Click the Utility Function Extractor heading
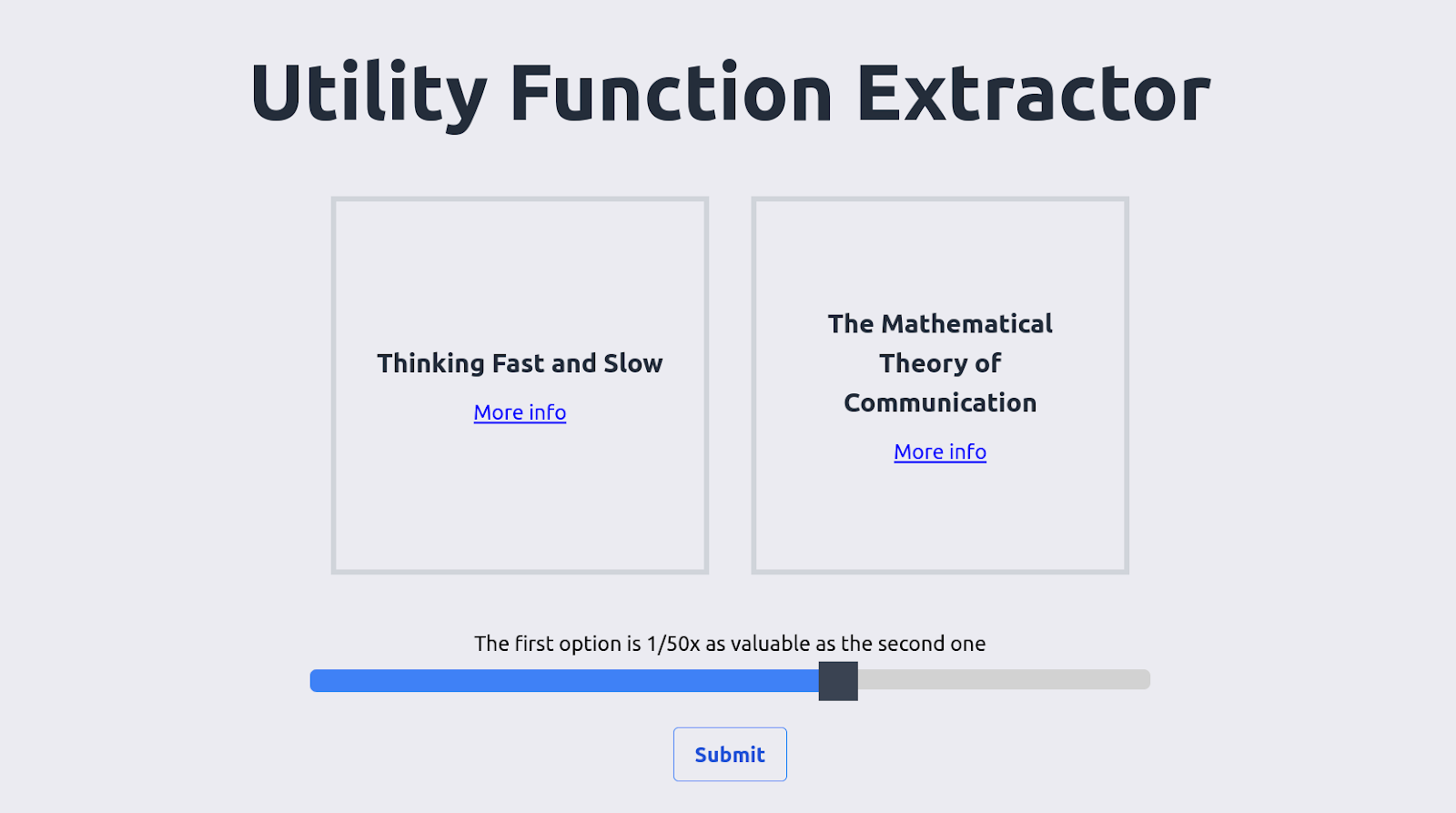1456x813 pixels. coord(730,93)
